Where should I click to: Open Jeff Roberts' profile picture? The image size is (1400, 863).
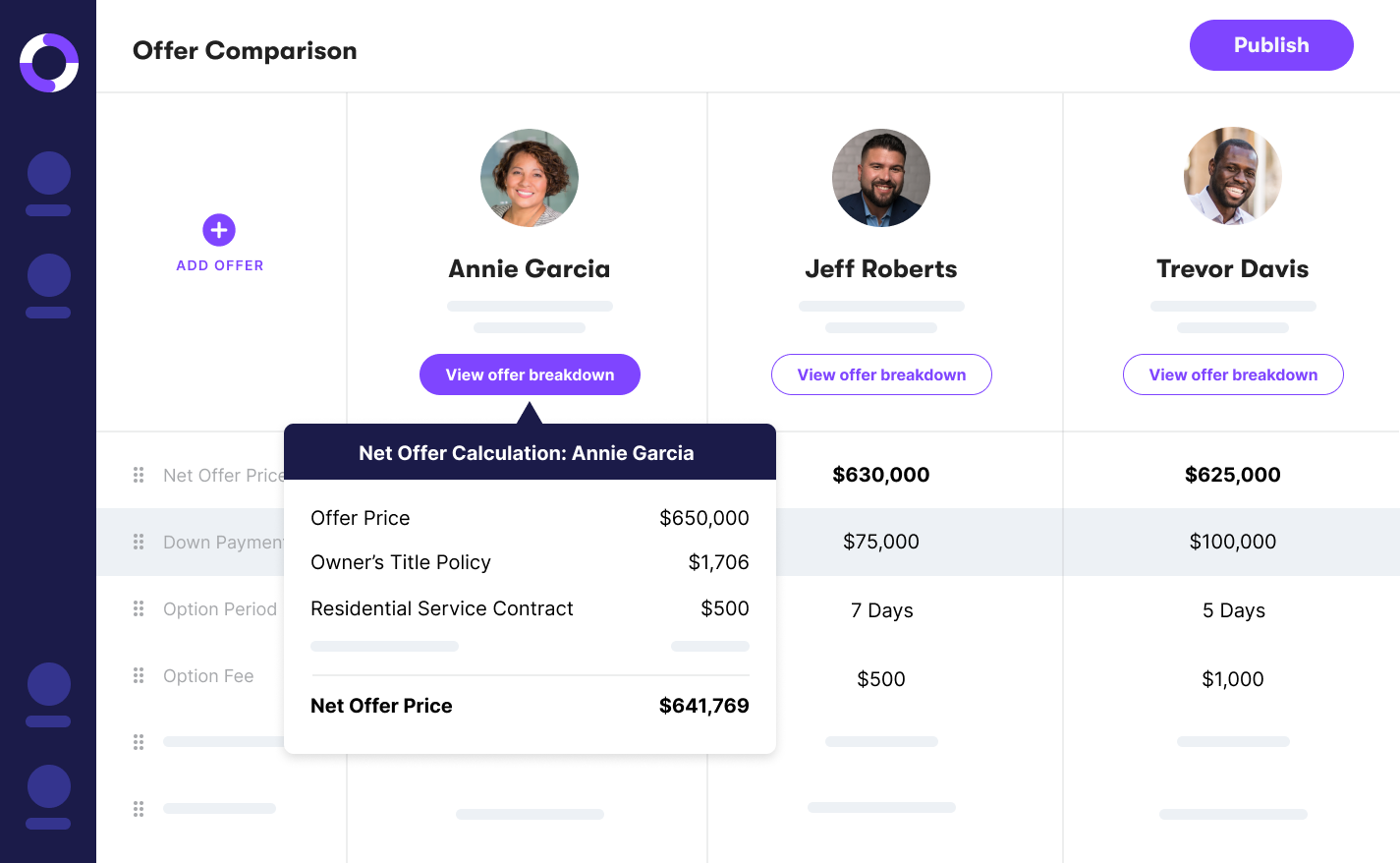click(881, 178)
